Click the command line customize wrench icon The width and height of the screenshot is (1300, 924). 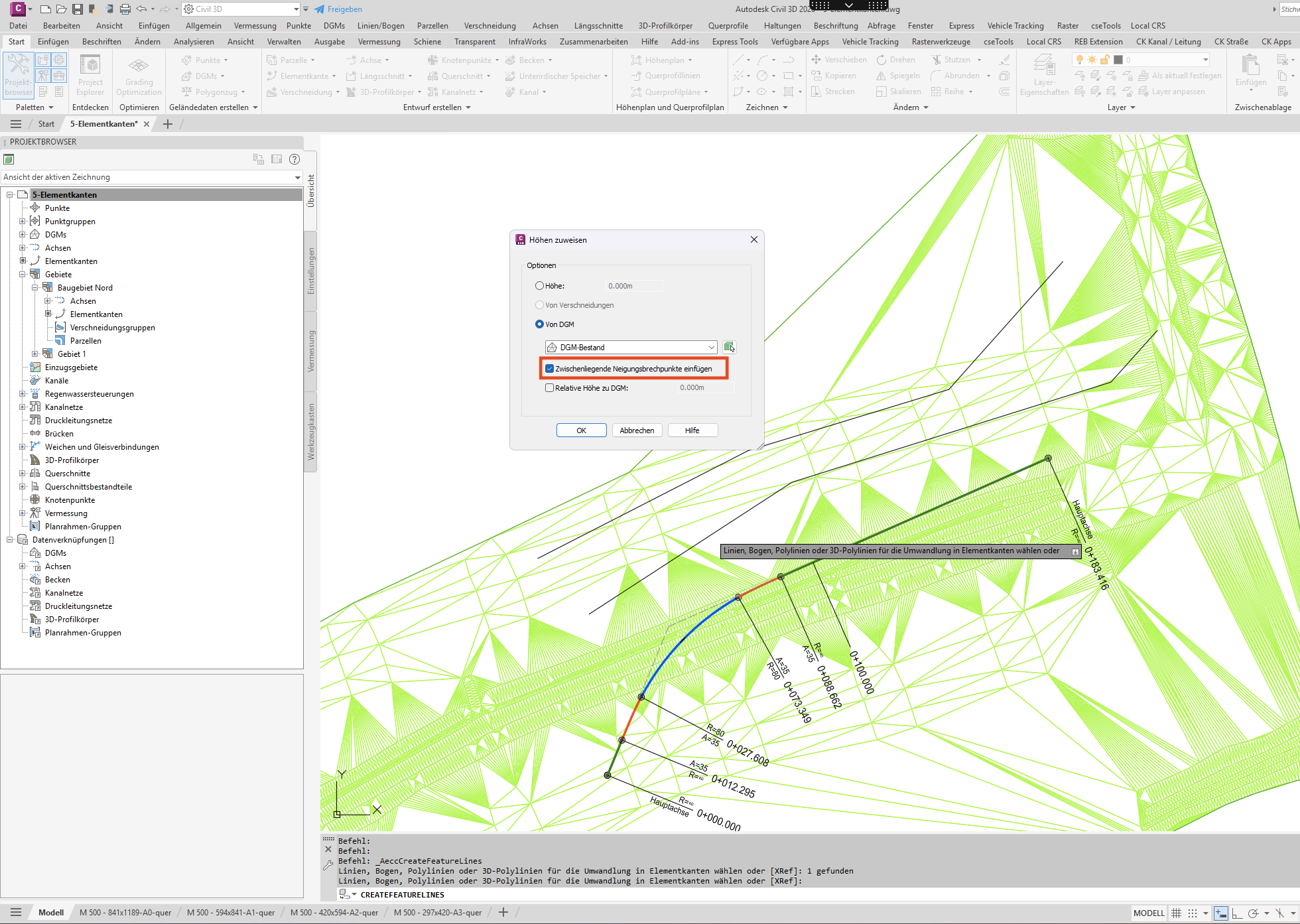[328, 865]
